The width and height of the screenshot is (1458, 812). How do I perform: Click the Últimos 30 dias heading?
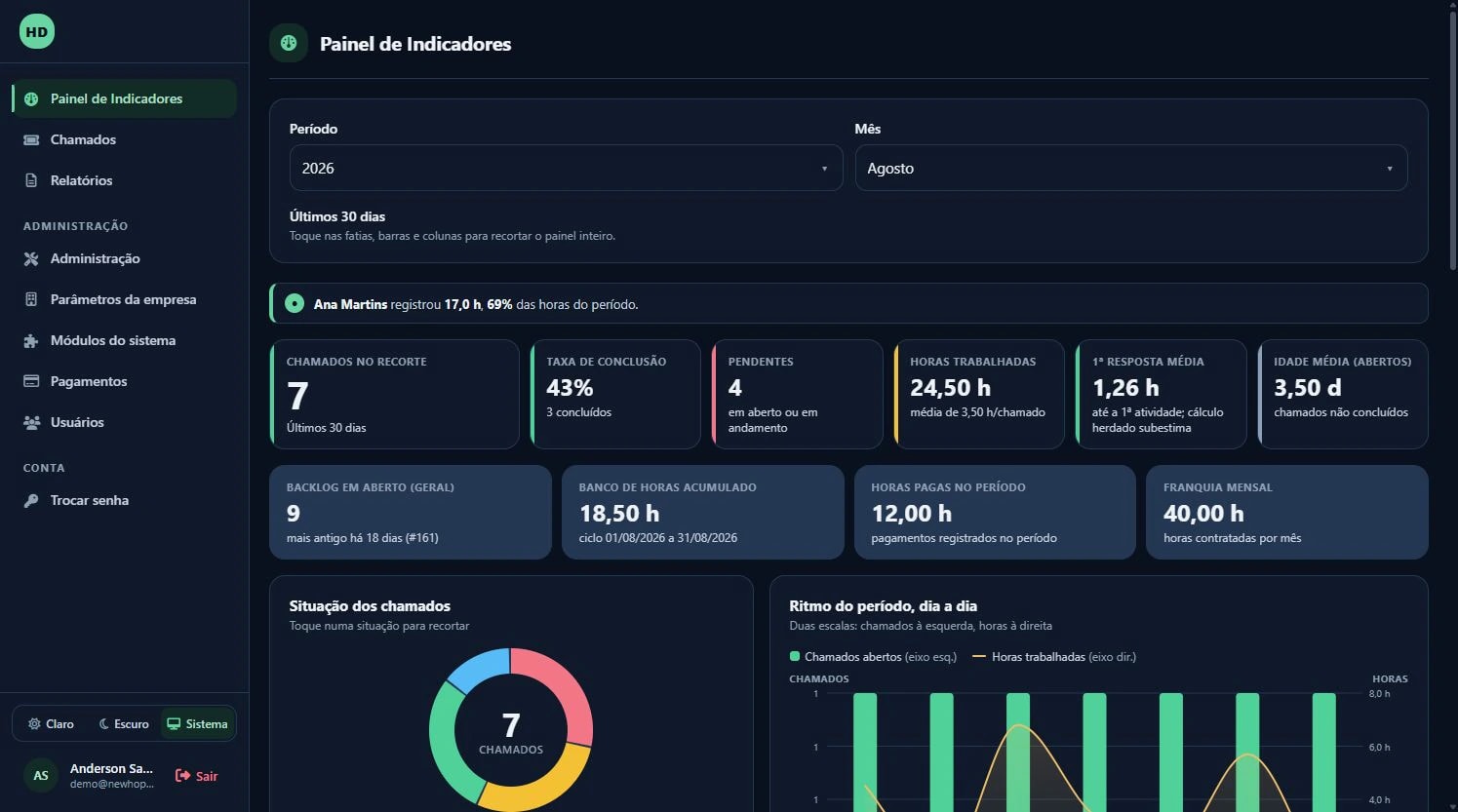(x=337, y=216)
